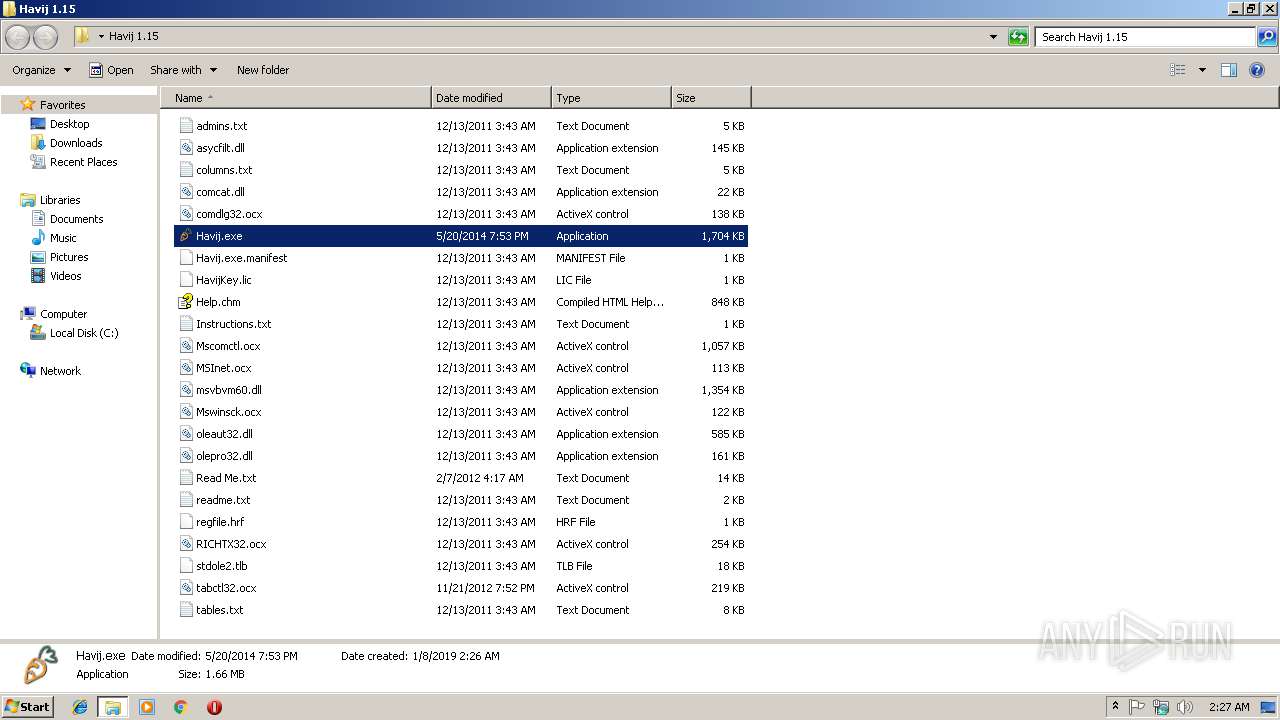This screenshot has height=720, width=1280.
Task: Open the Help question mark icon
Action: pyautogui.click(x=1257, y=70)
